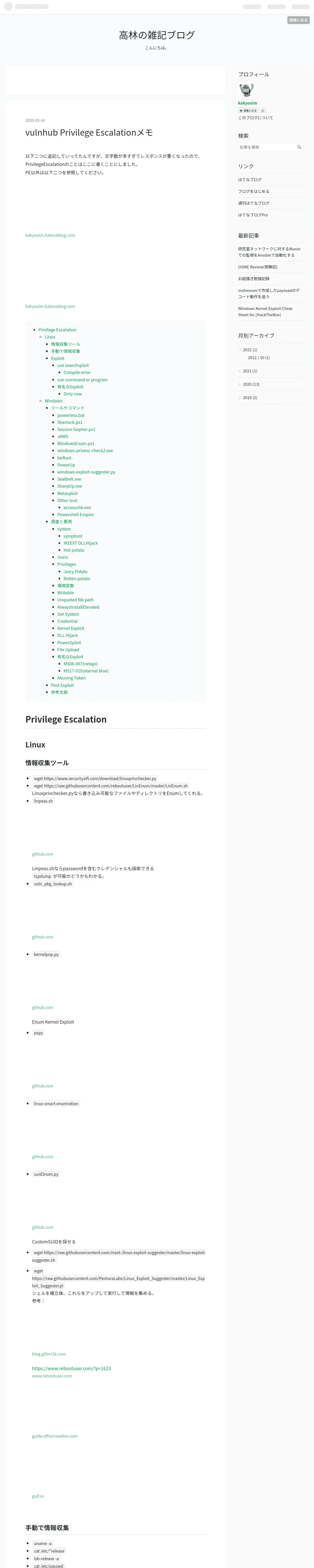Click the このブログについて link
Image resolution: width=314 pixels, height=1568 pixels.
click(255, 118)
